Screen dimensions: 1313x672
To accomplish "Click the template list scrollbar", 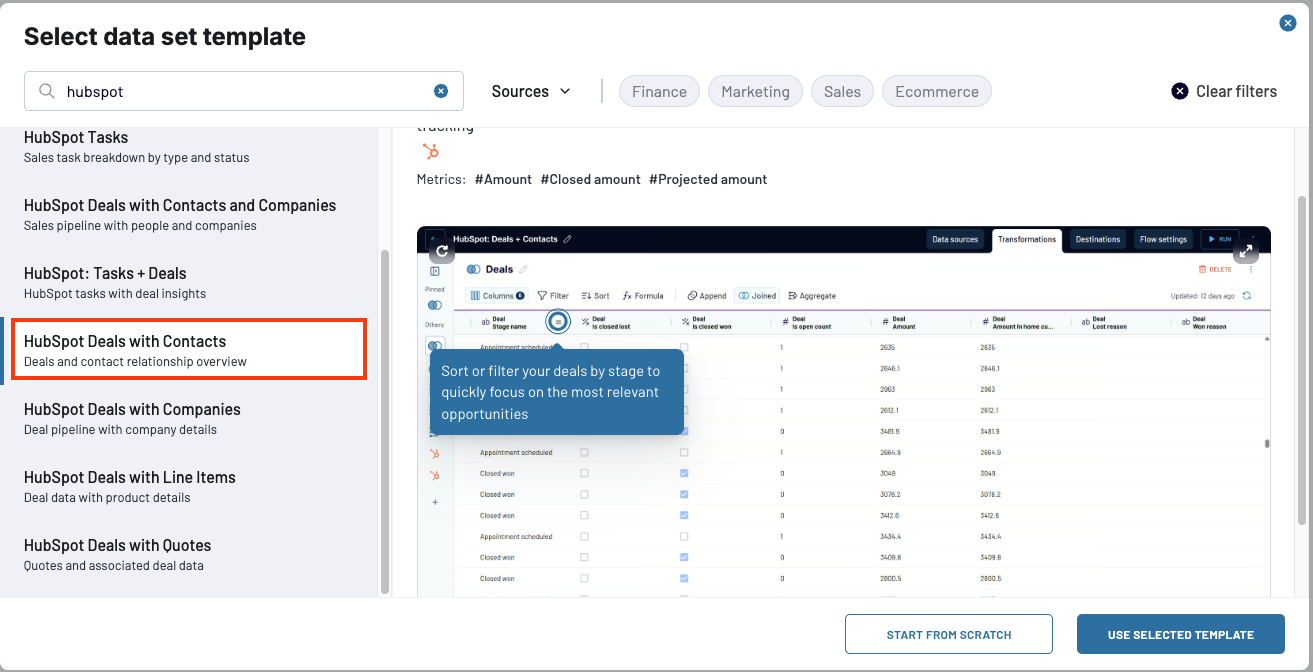I will click(385, 420).
